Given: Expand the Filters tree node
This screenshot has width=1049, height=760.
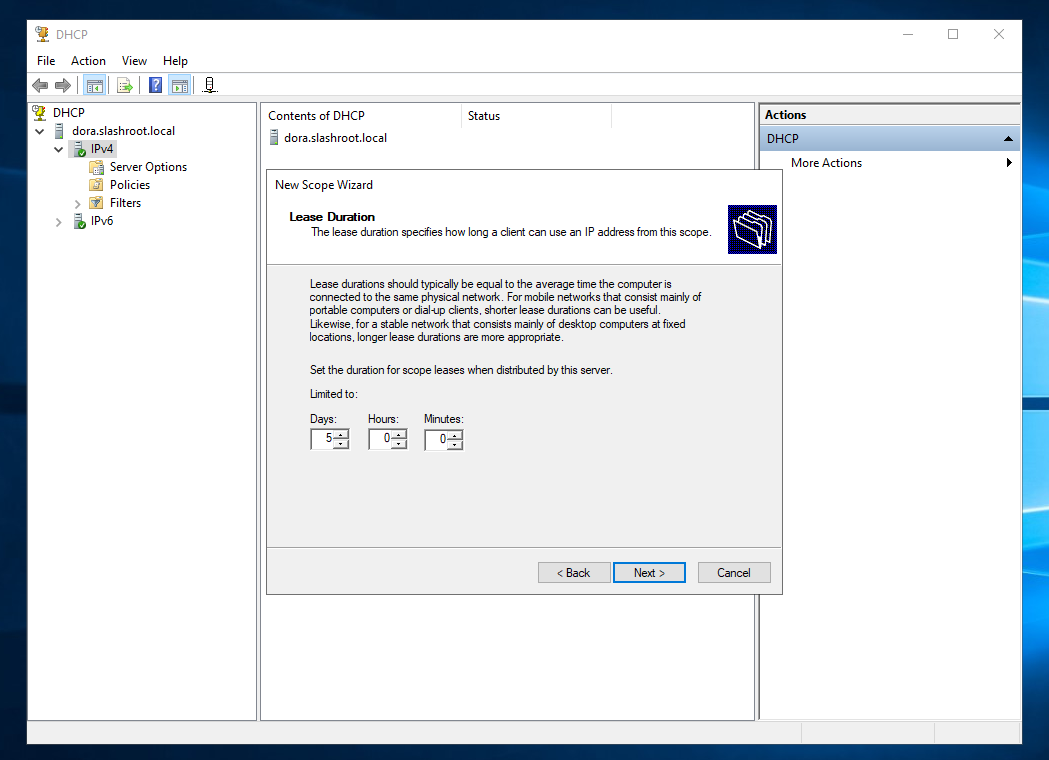Looking at the screenshot, I should (x=78, y=204).
